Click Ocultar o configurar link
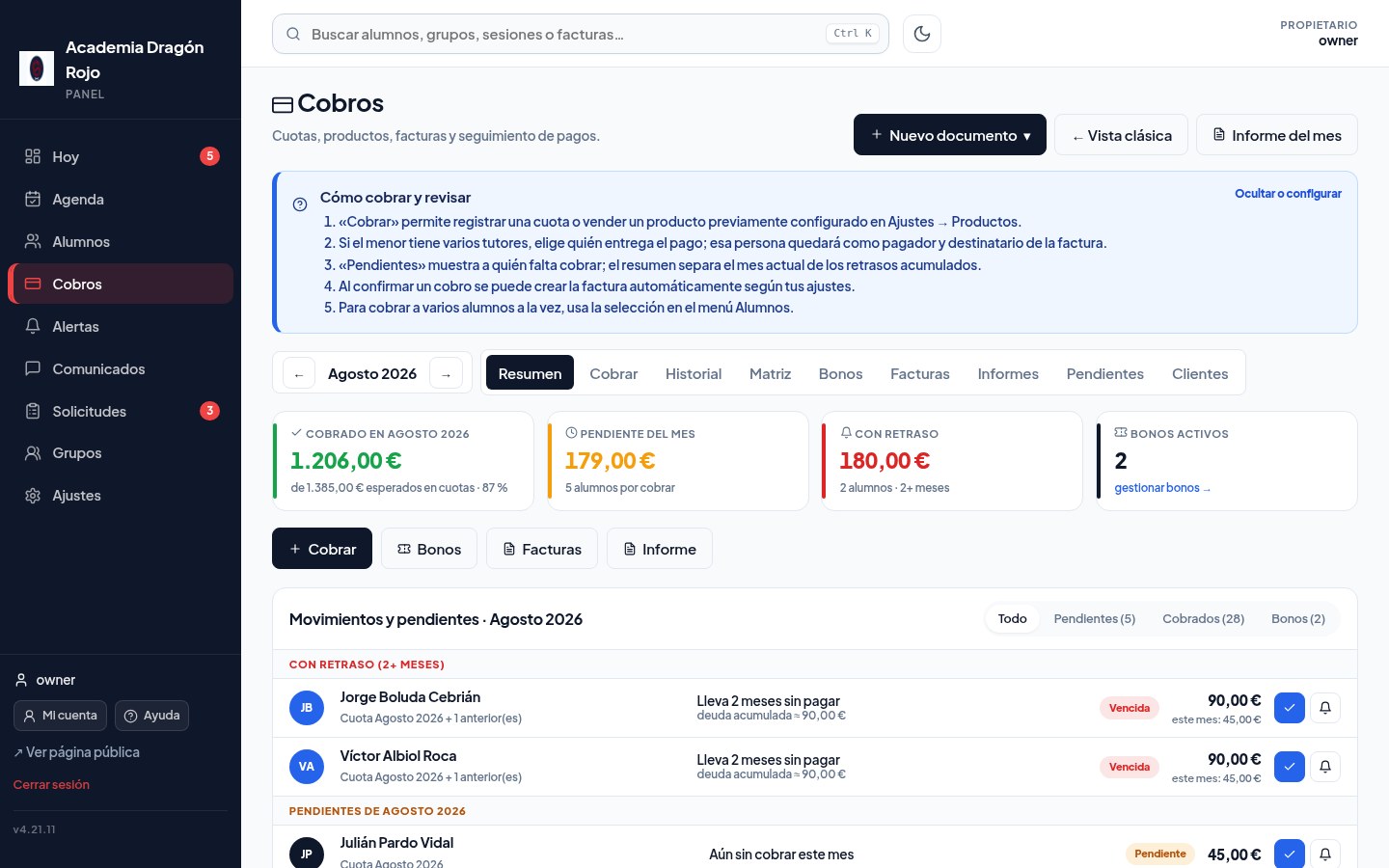Image resolution: width=1389 pixels, height=868 pixels. (1288, 194)
